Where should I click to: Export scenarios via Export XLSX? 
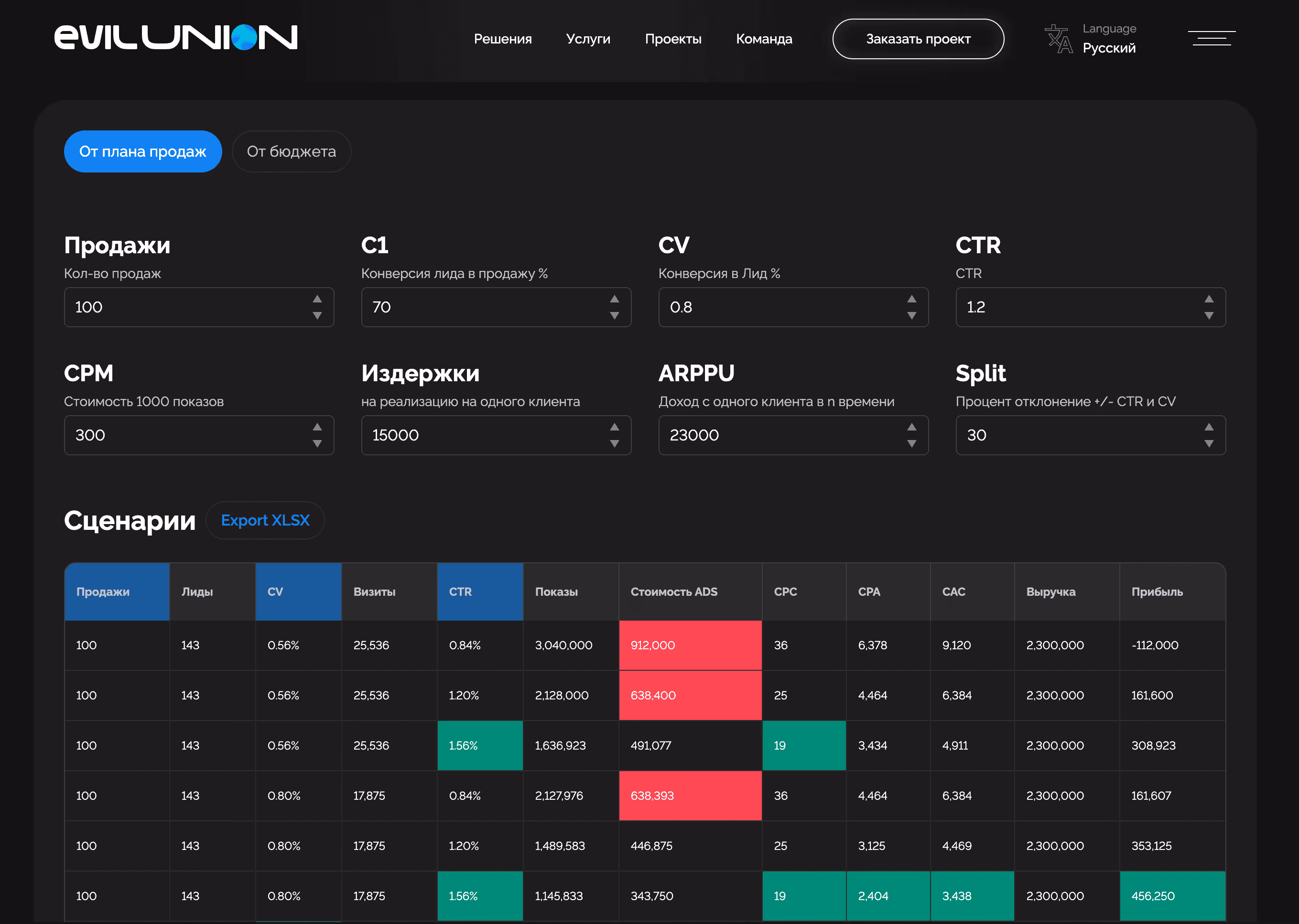point(265,521)
